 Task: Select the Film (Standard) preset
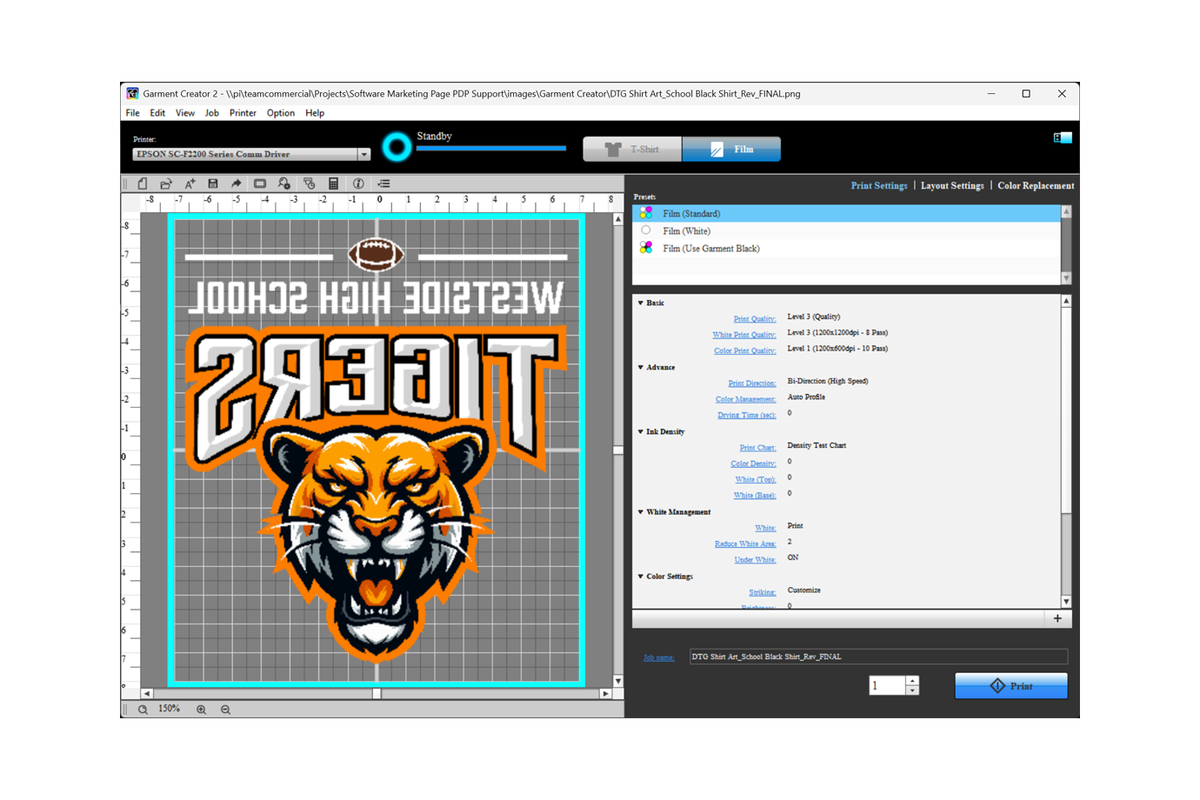click(846, 213)
